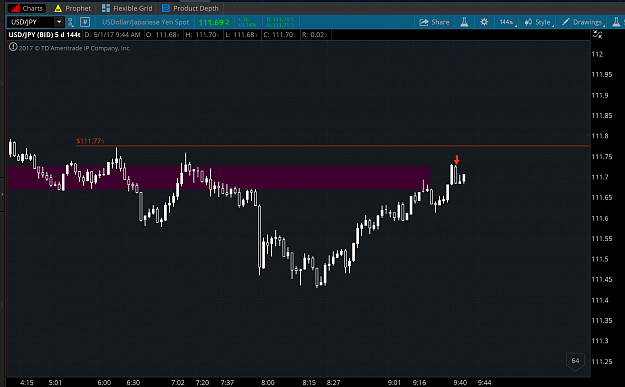The image size is (625, 387).
Task: Click the yellow triangle Prophet icon
Action: (58, 8)
